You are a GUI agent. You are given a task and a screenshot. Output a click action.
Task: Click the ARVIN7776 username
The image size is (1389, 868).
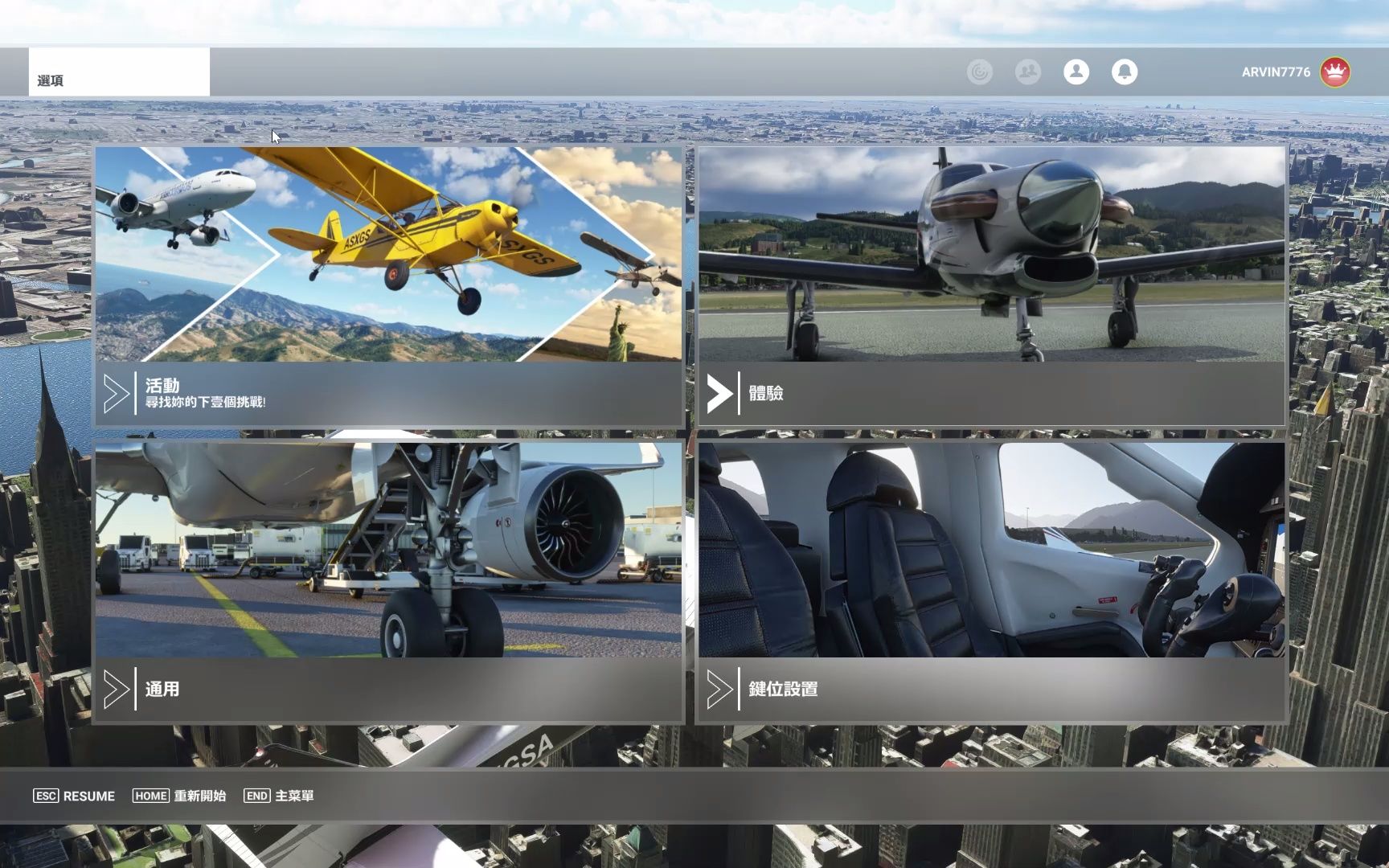(1276, 72)
